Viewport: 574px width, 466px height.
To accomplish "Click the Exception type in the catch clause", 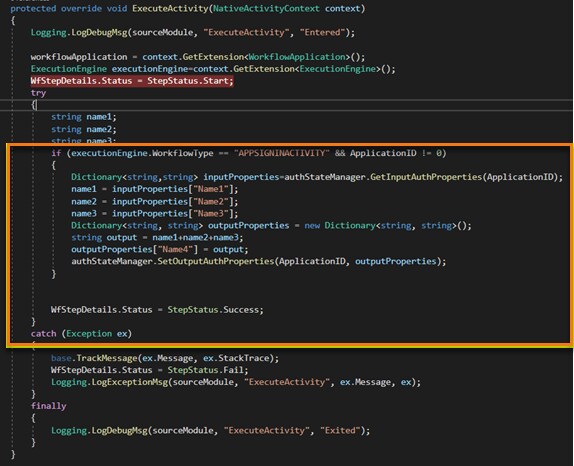I will pyautogui.click(x=89, y=333).
